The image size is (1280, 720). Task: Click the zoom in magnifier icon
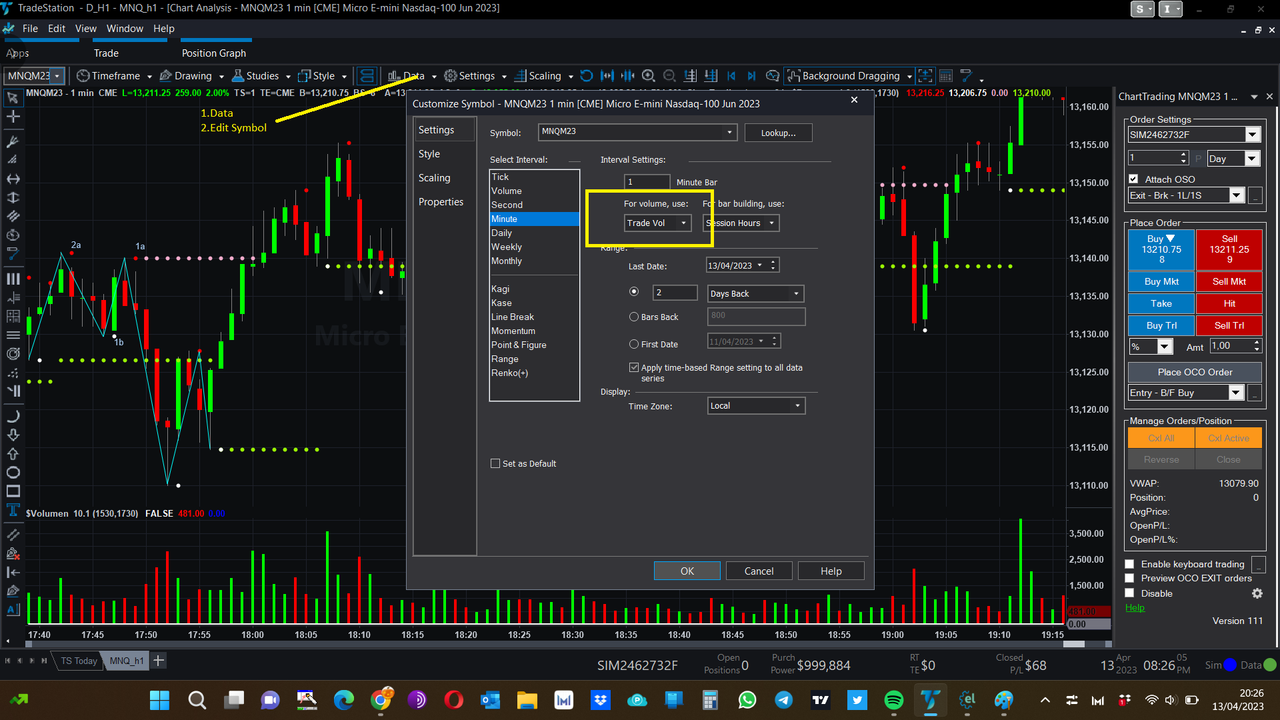click(648, 76)
